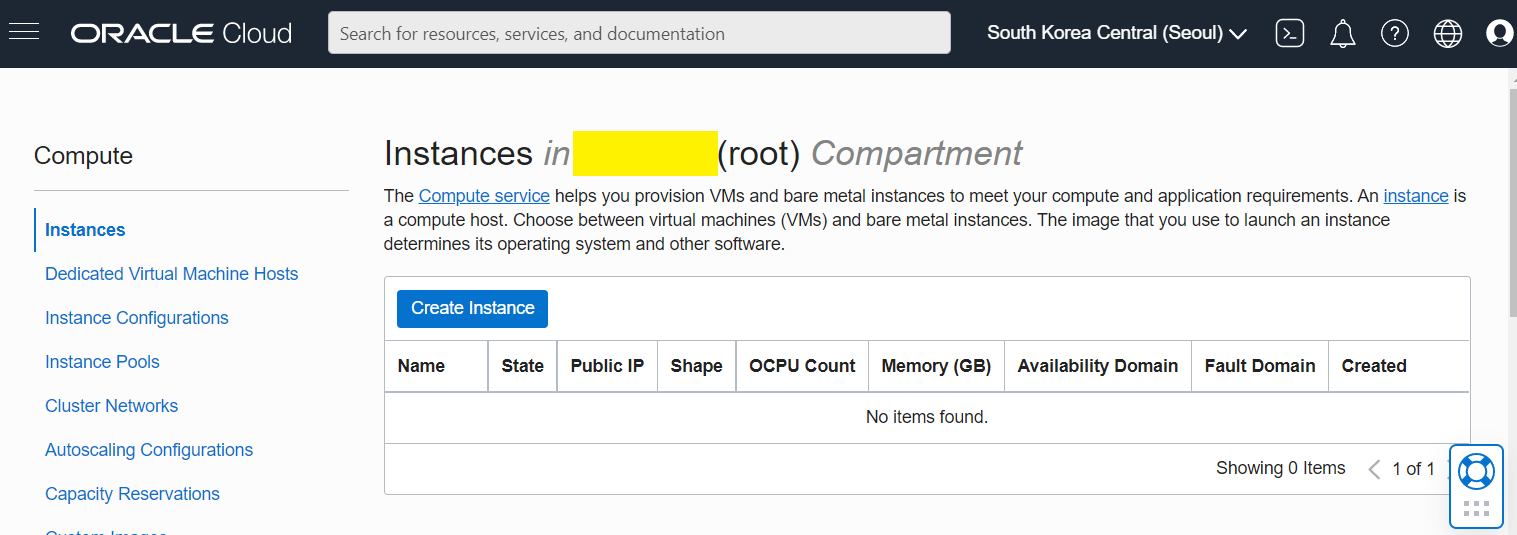
Task: Open Dedicated Virtual Machine Hosts
Action: [x=172, y=274]
